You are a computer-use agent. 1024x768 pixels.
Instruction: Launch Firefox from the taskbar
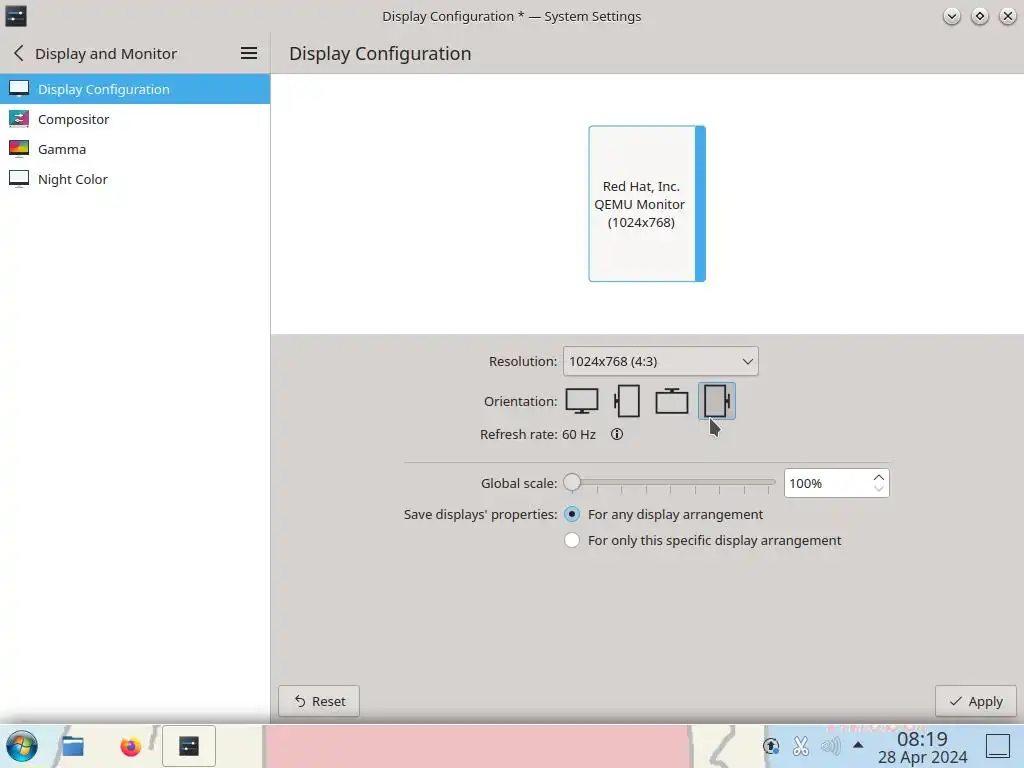tap(131, 746)
